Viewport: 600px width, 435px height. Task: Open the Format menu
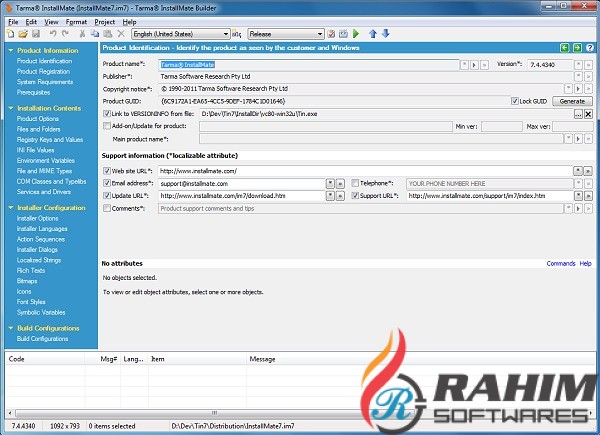[76, 22]
